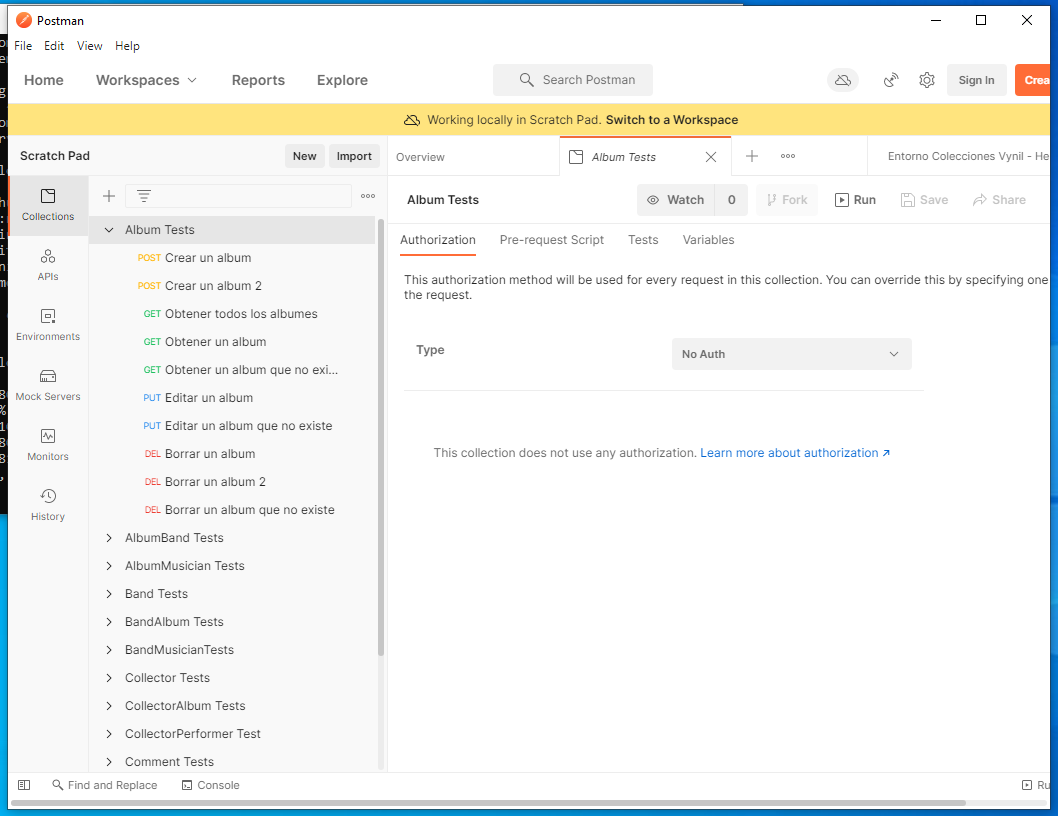Image resolution: width=1058 pixels, height=816 pixels.
Task: Open Find and Replace
Action: pyautogui.click(x=105, y=785)
